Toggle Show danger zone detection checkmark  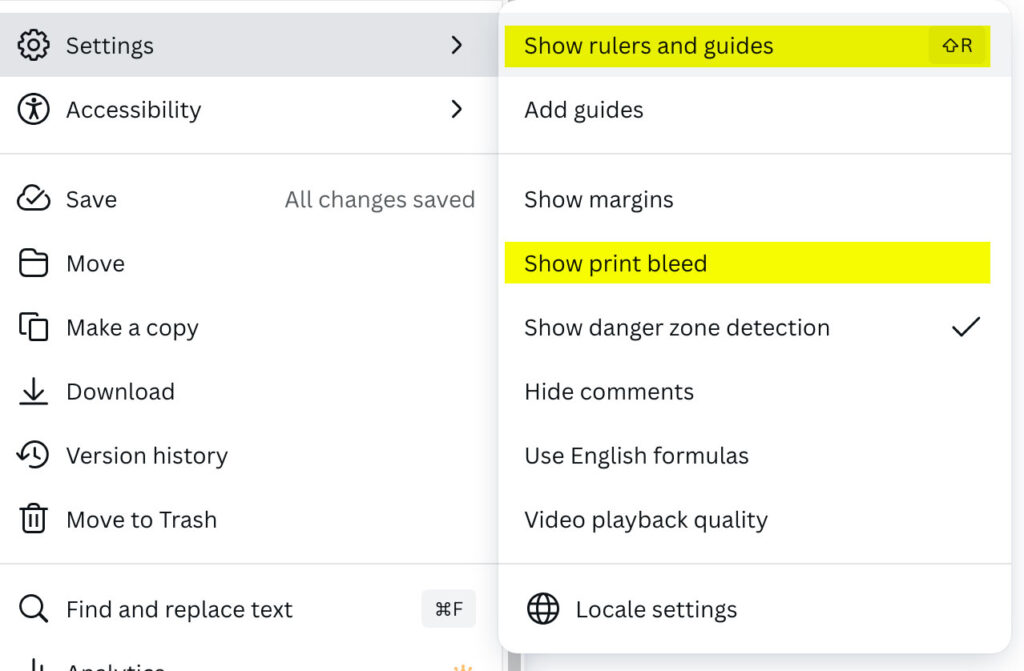[965, 327]
